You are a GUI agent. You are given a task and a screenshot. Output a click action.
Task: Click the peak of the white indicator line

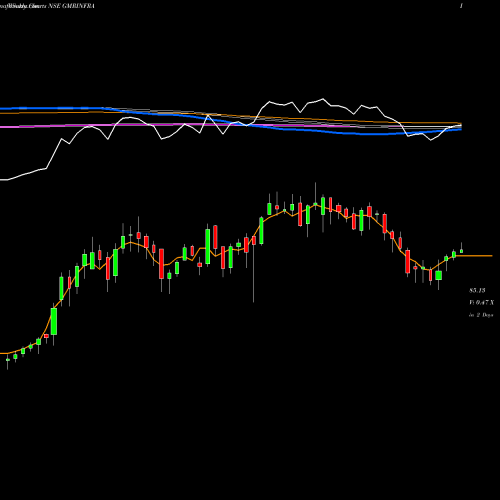(323, 99)
